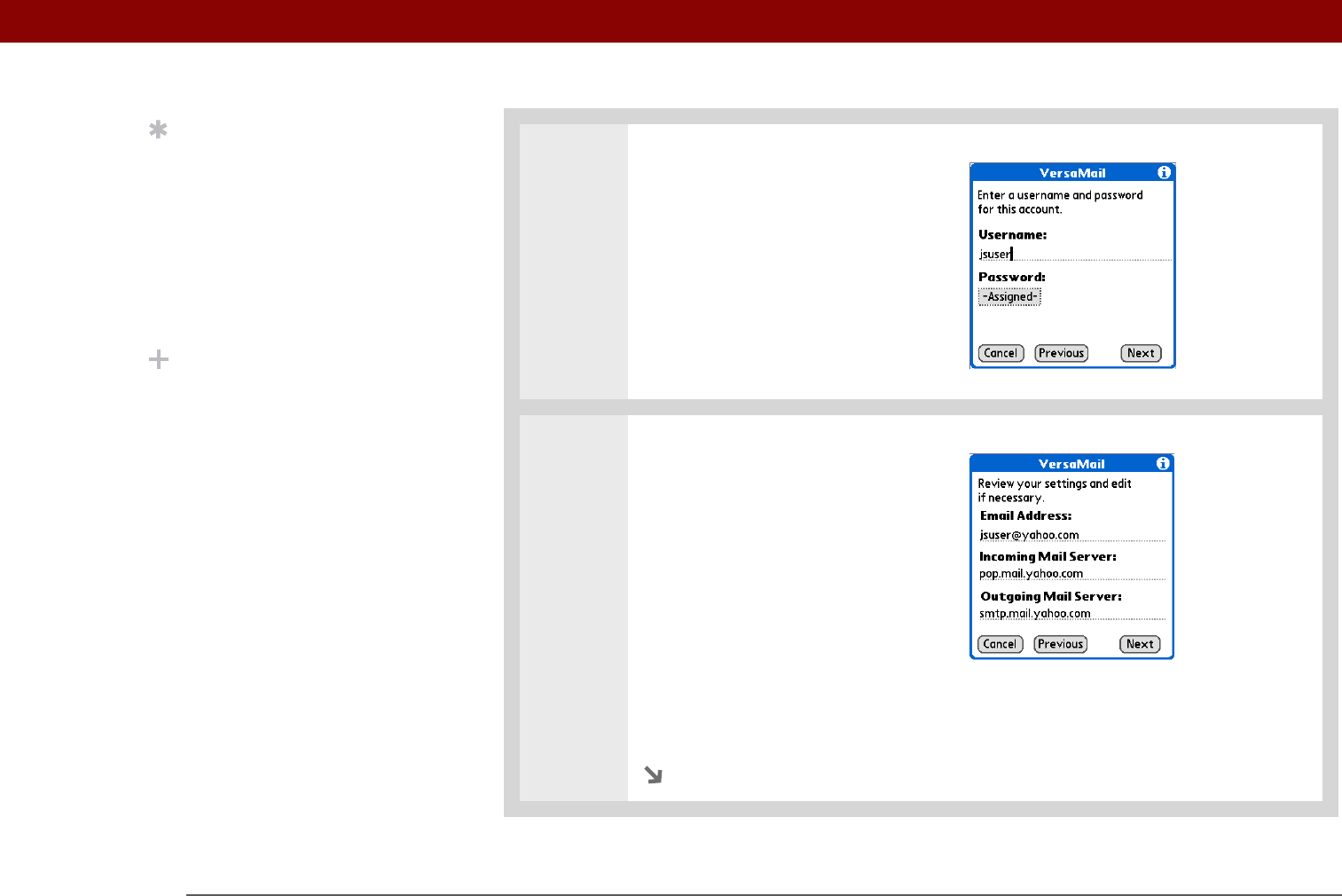The width and height of the screenshot is (1342, 896).
Task: Click the 'Outgoing Mail Server:' label
Action: [x=1051, y=596]
